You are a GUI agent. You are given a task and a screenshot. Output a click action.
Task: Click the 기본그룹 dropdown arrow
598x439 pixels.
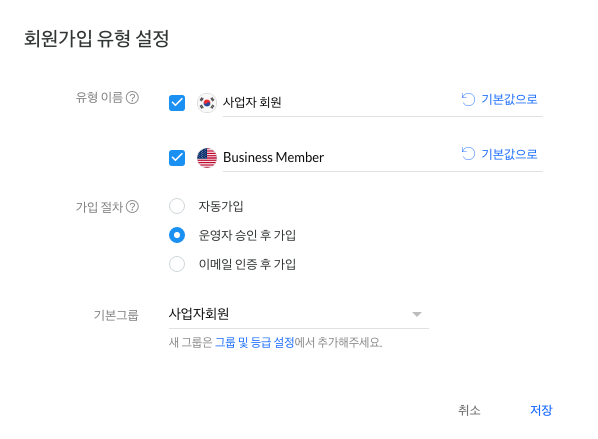click(x=417, y=314)
